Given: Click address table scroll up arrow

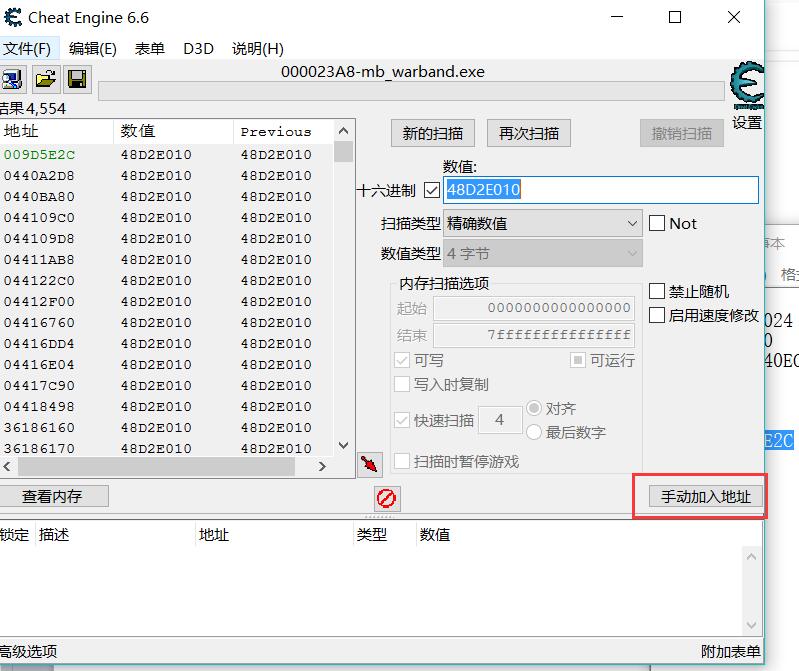Looking at the screenshot, I should [x=751, y=557].
